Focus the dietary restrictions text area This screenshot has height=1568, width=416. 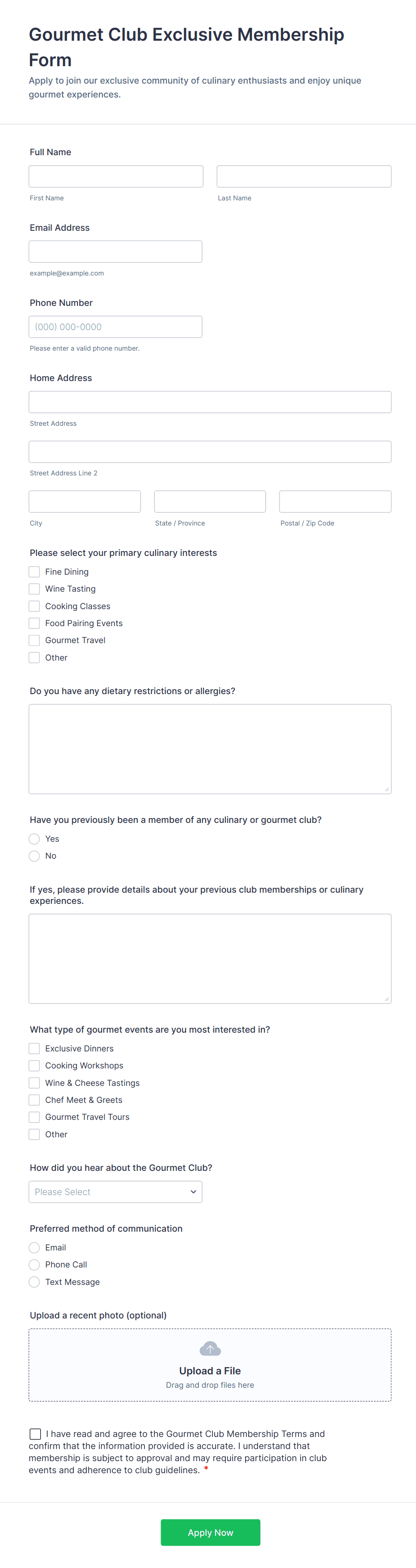209,749
